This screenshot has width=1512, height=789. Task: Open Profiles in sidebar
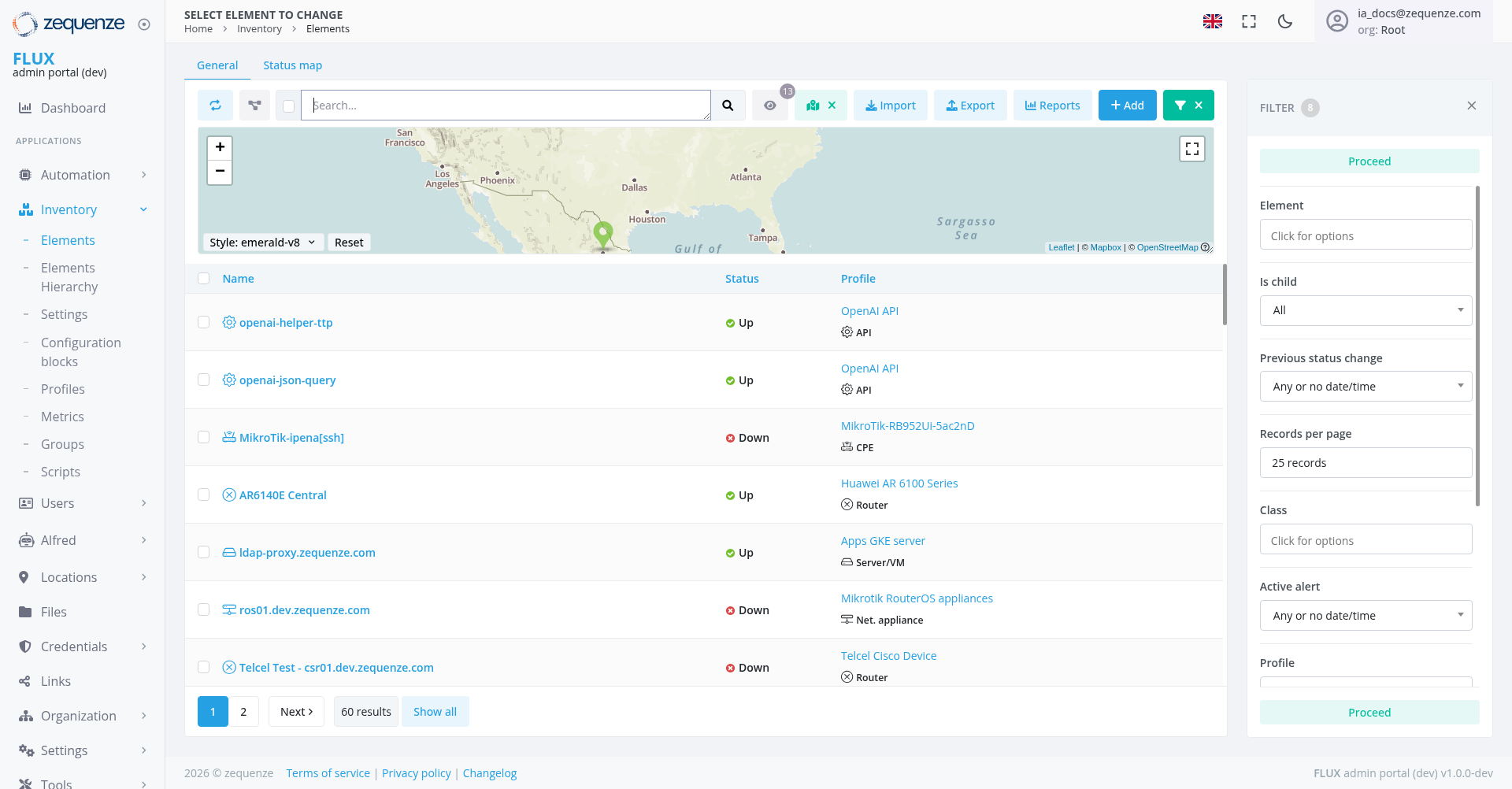click(62, 389)
